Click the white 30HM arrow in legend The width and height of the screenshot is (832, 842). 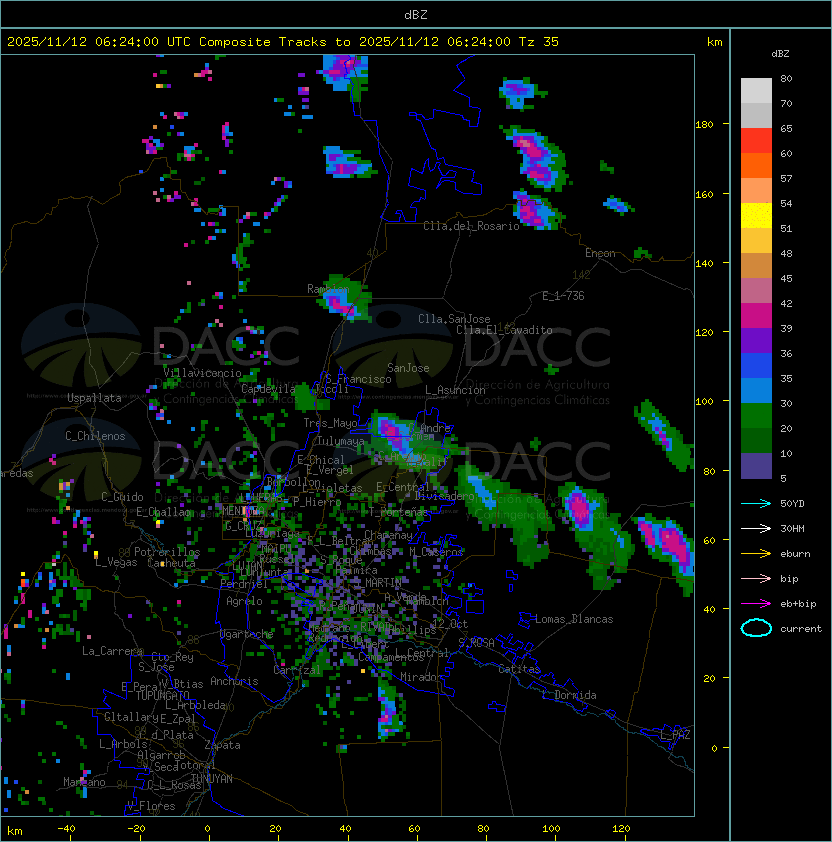(x=756, y=529)
